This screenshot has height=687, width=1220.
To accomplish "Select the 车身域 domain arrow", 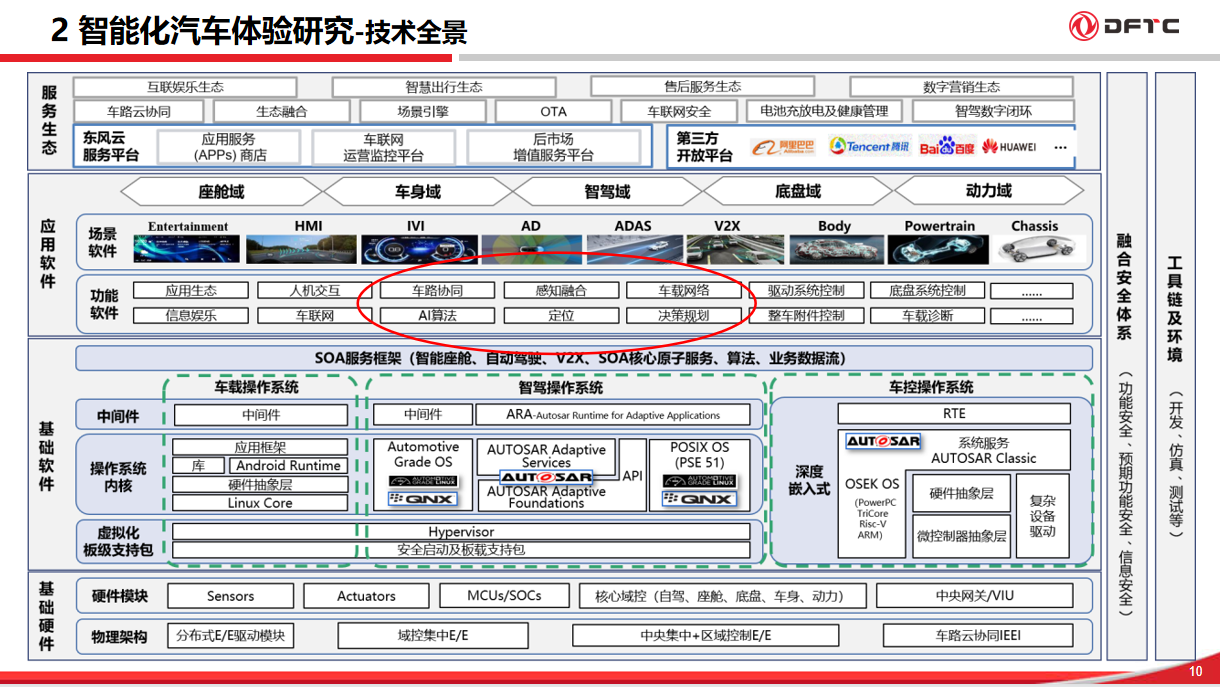I will [417, 191].
